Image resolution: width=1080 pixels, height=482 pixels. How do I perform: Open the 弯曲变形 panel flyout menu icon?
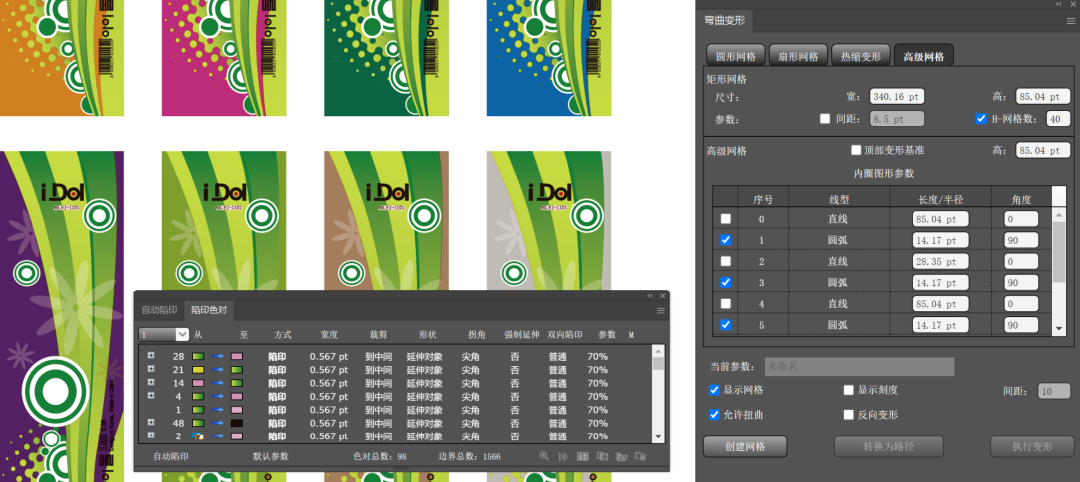1071,21
